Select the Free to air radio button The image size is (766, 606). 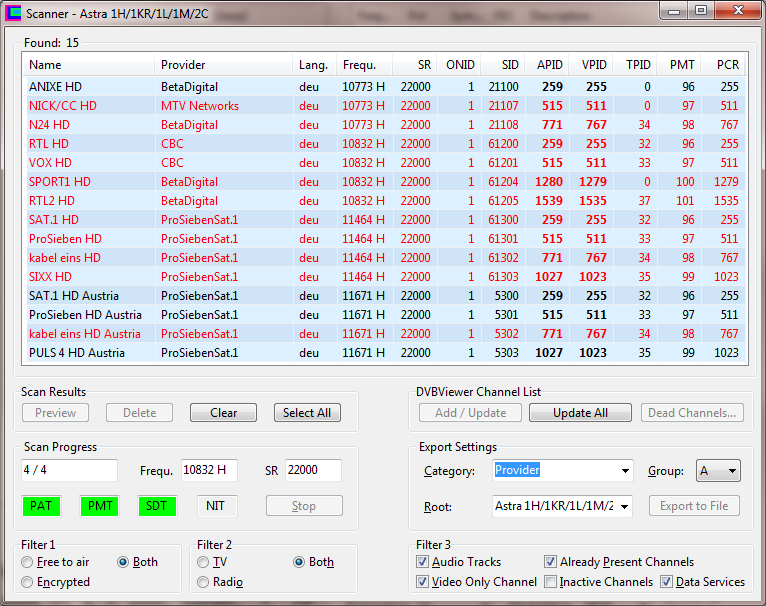click(27, 562)
